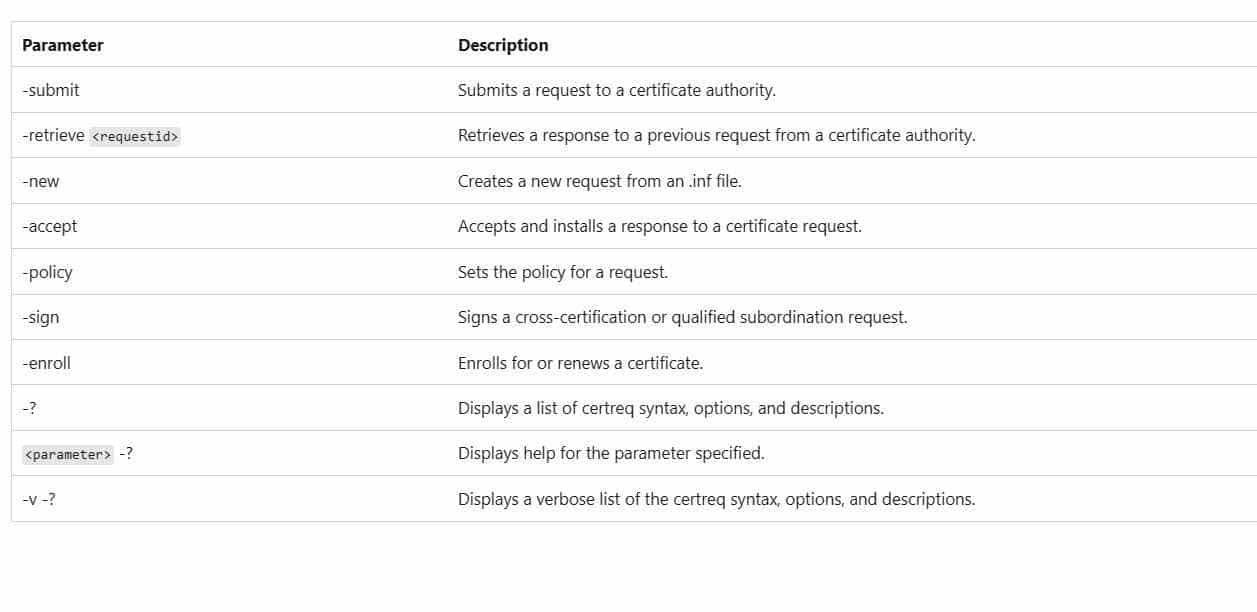1257x612 pixels.
Task: Click the -submit parameter cell
Action: point(51,90)
